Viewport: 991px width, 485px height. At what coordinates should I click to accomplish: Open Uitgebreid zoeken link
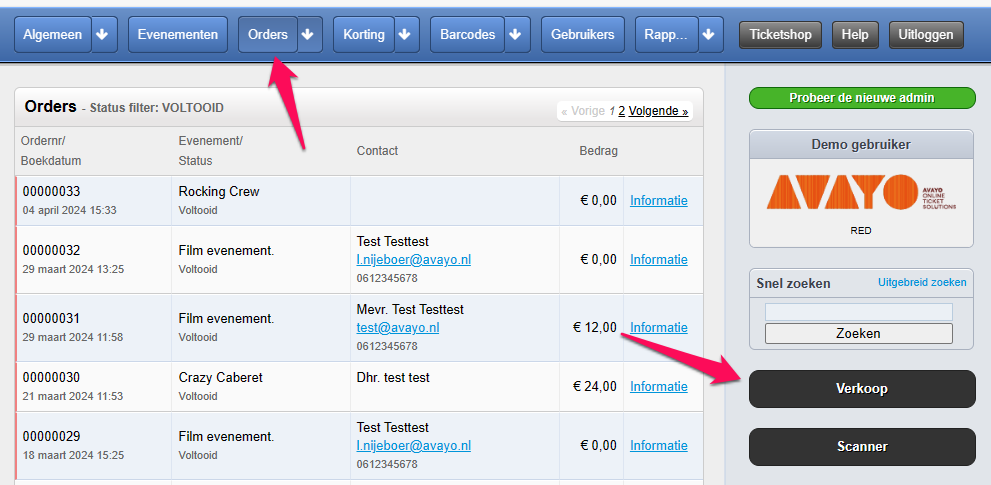tap(922, 282)
